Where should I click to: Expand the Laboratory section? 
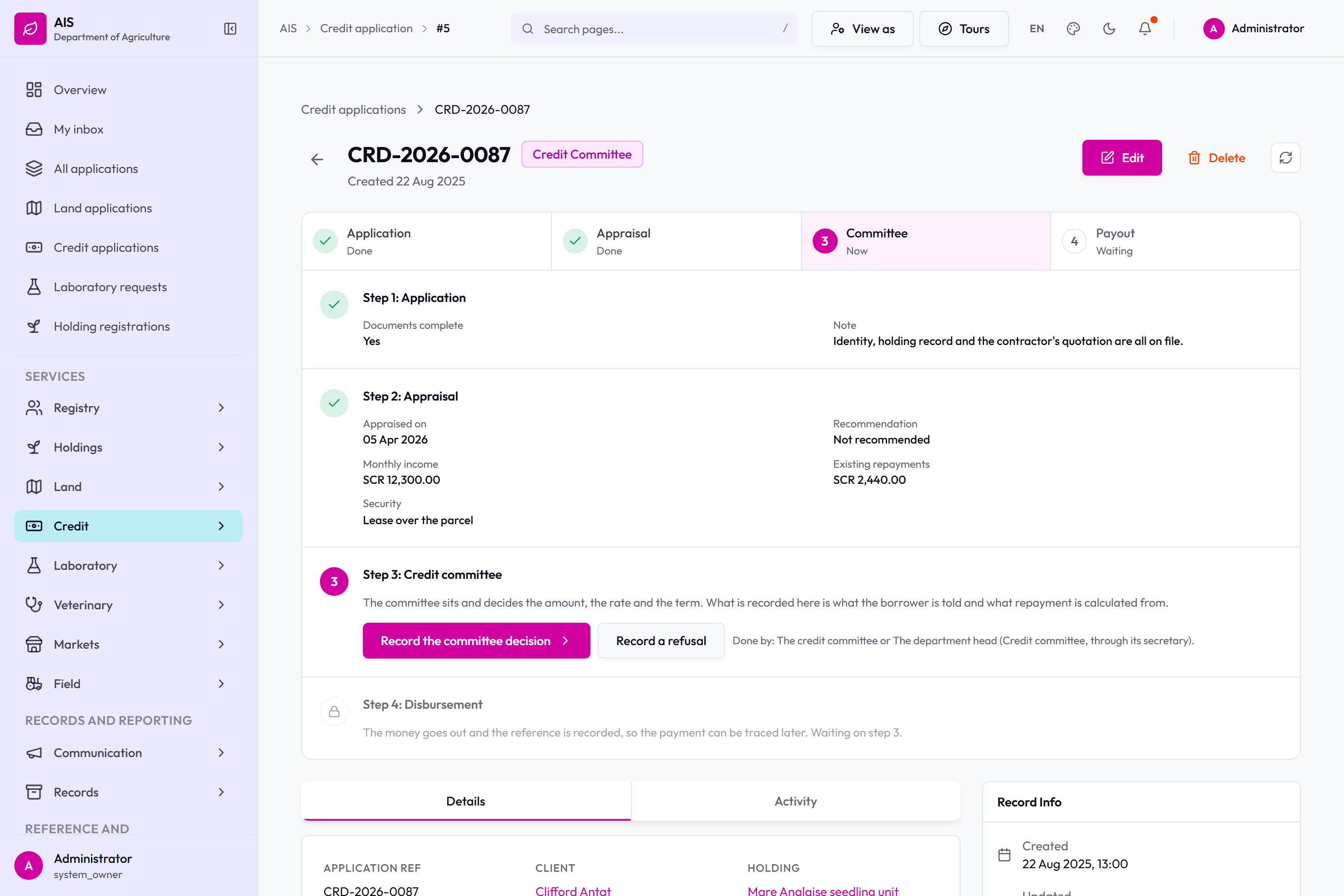pos(129,566)
